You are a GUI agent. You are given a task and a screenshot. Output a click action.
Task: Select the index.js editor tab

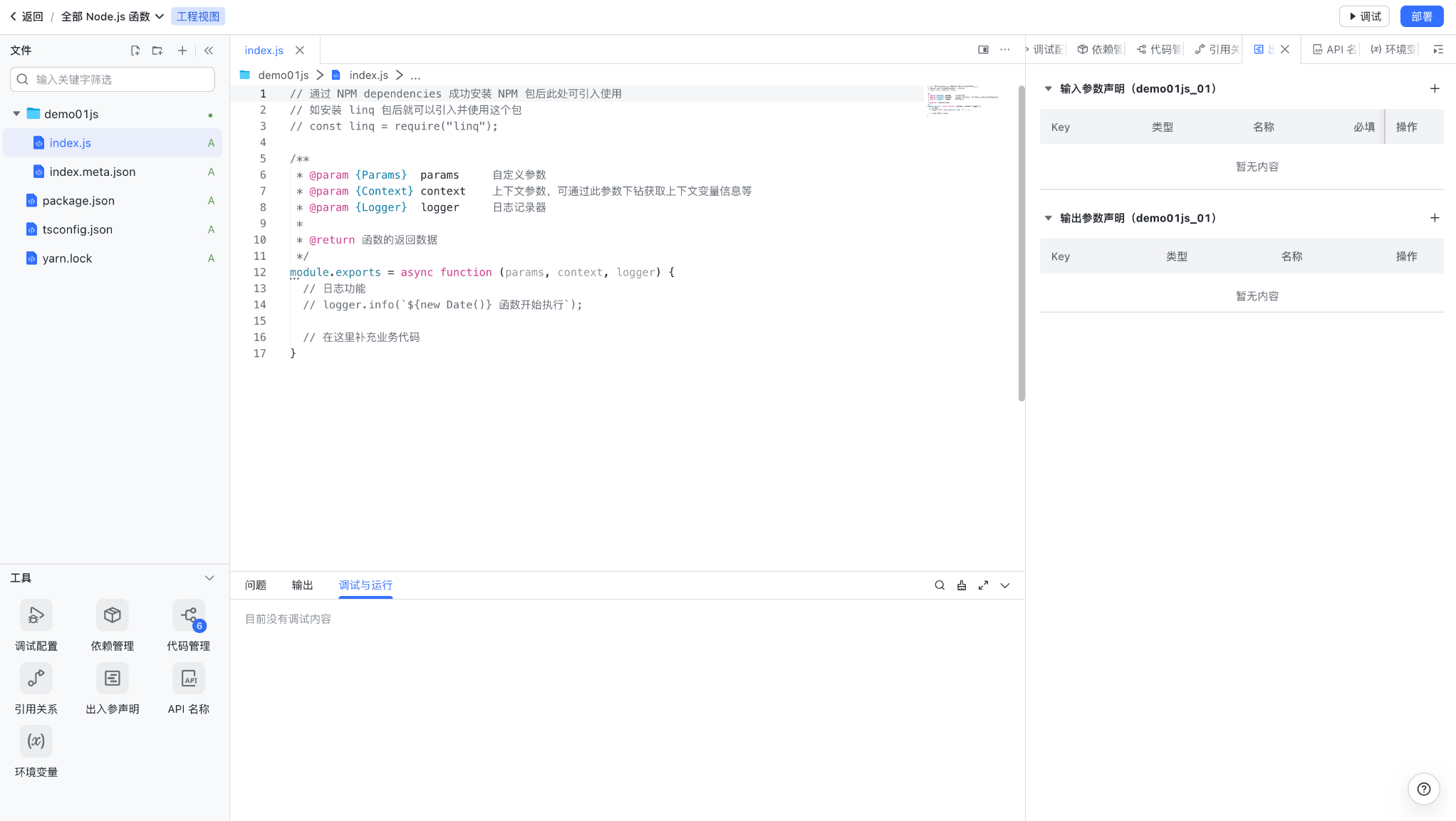(x=264, y=51)
